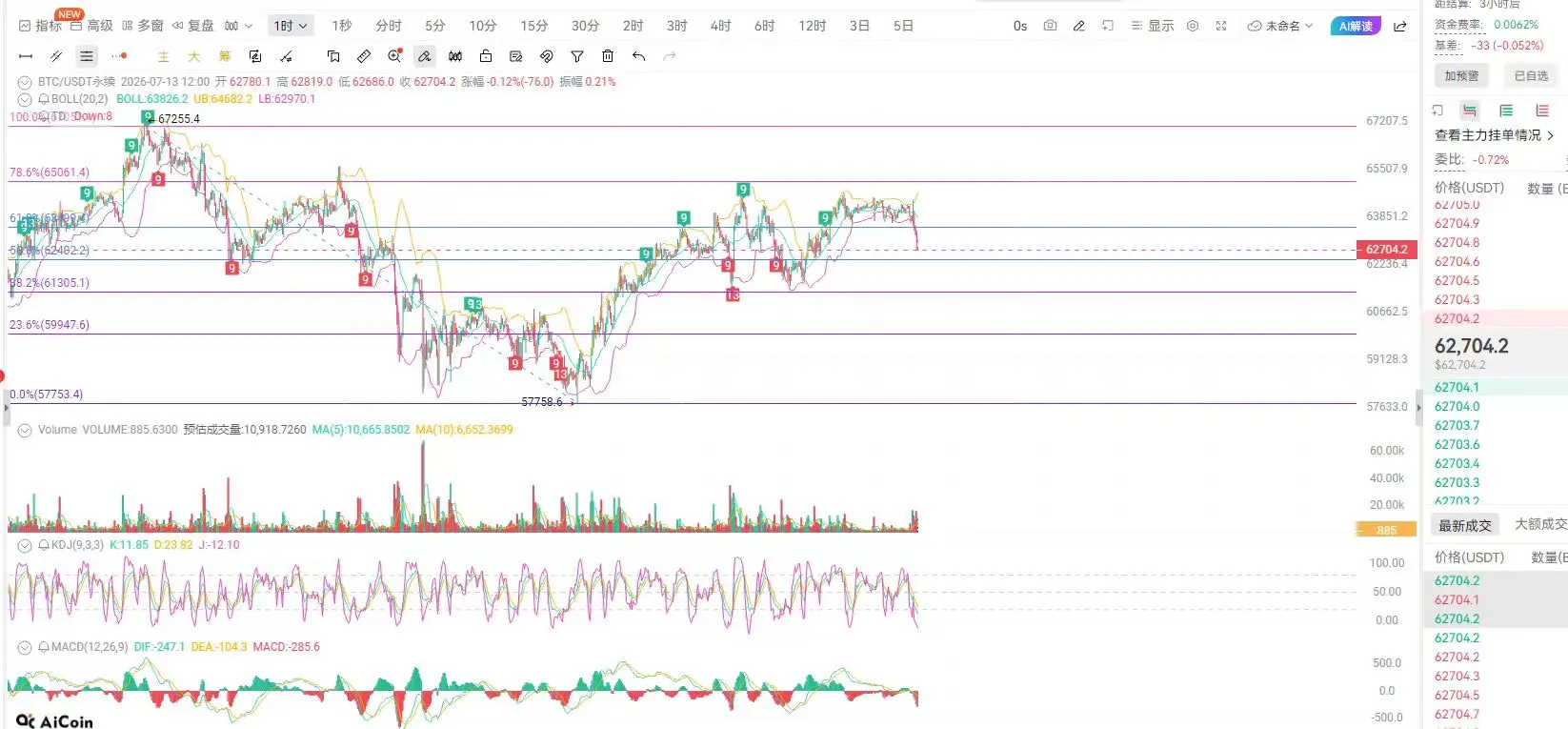Select the 4时 timeframe
This screenshot has width=1568, height=729.
click(x=720, y=26)
